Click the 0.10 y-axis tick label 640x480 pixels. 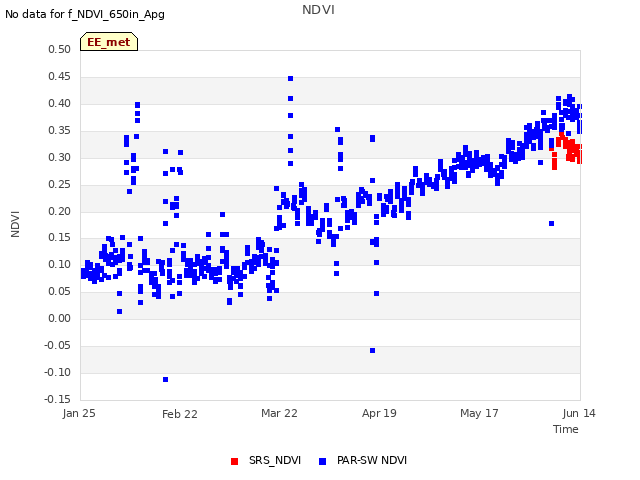coord(60,264)
